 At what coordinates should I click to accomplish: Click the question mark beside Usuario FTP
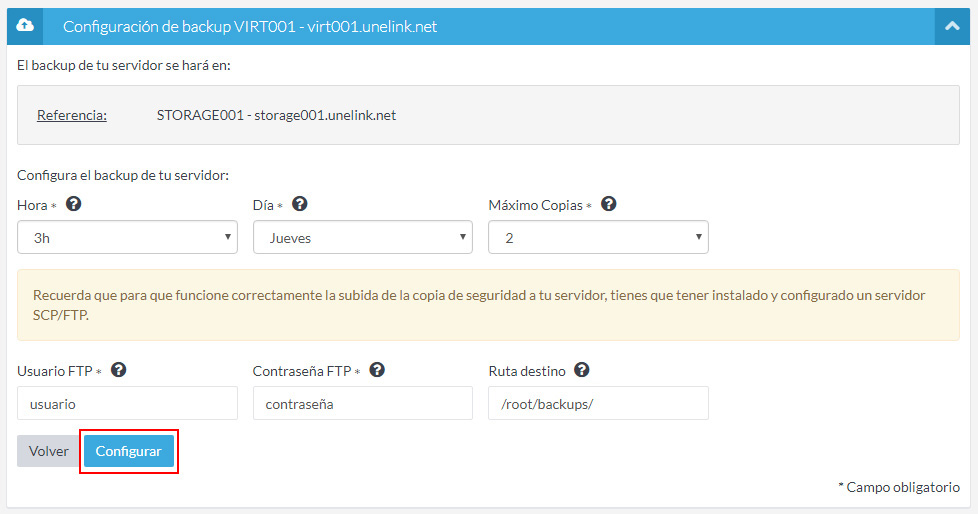coord(119,370)
